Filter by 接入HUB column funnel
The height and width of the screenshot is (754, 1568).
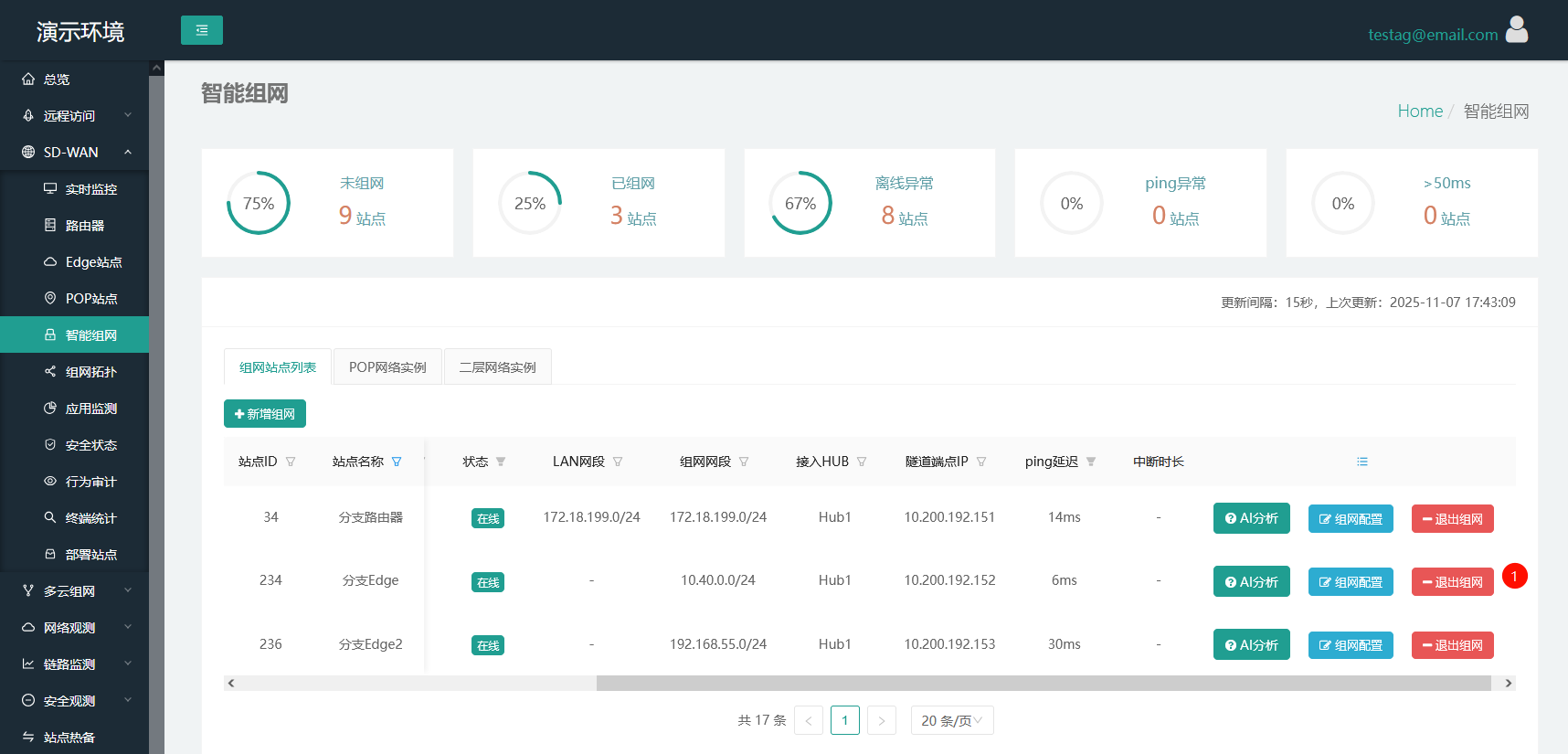[x=862, y=462]
